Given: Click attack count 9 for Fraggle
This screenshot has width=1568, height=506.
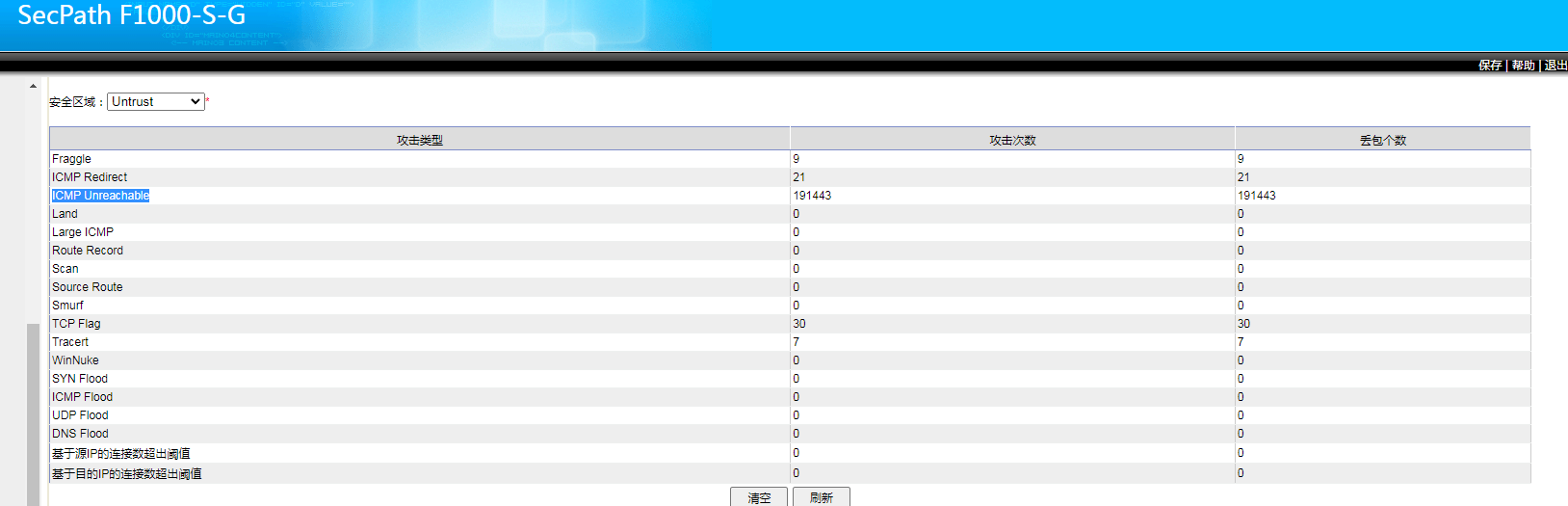Looking at the screenshot, I should coord(797,159).
